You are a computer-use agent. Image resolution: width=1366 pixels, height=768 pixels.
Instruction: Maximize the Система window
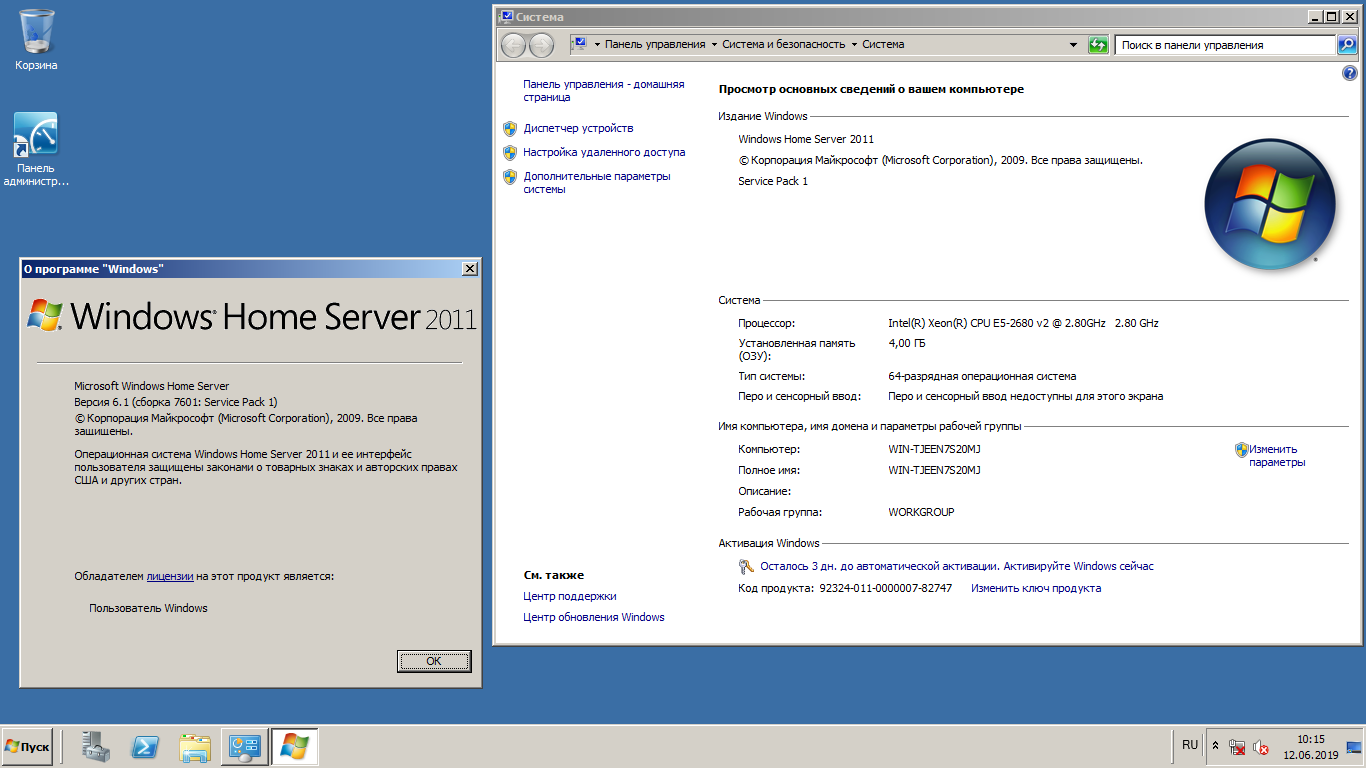1332,16
